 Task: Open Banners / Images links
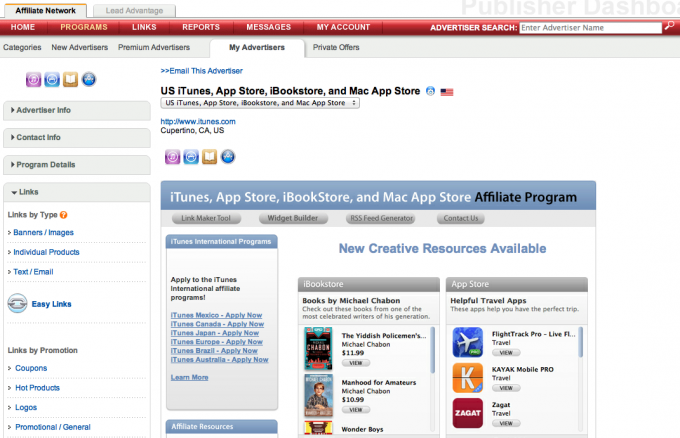click(x=43, y=232)
